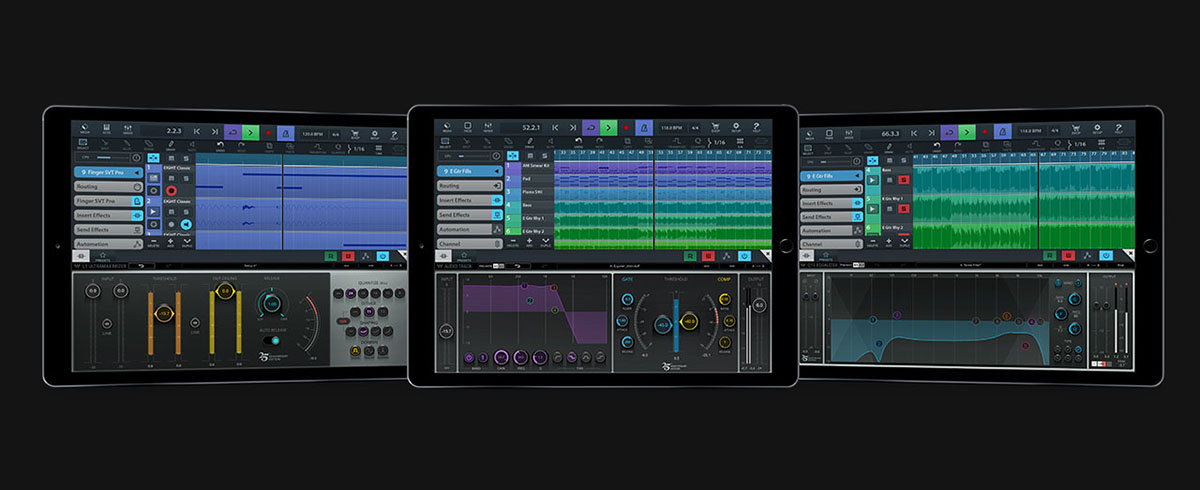Click the 120.0 BPM tempo field, left iPad
1200x490 pixels.
[312, 134]
